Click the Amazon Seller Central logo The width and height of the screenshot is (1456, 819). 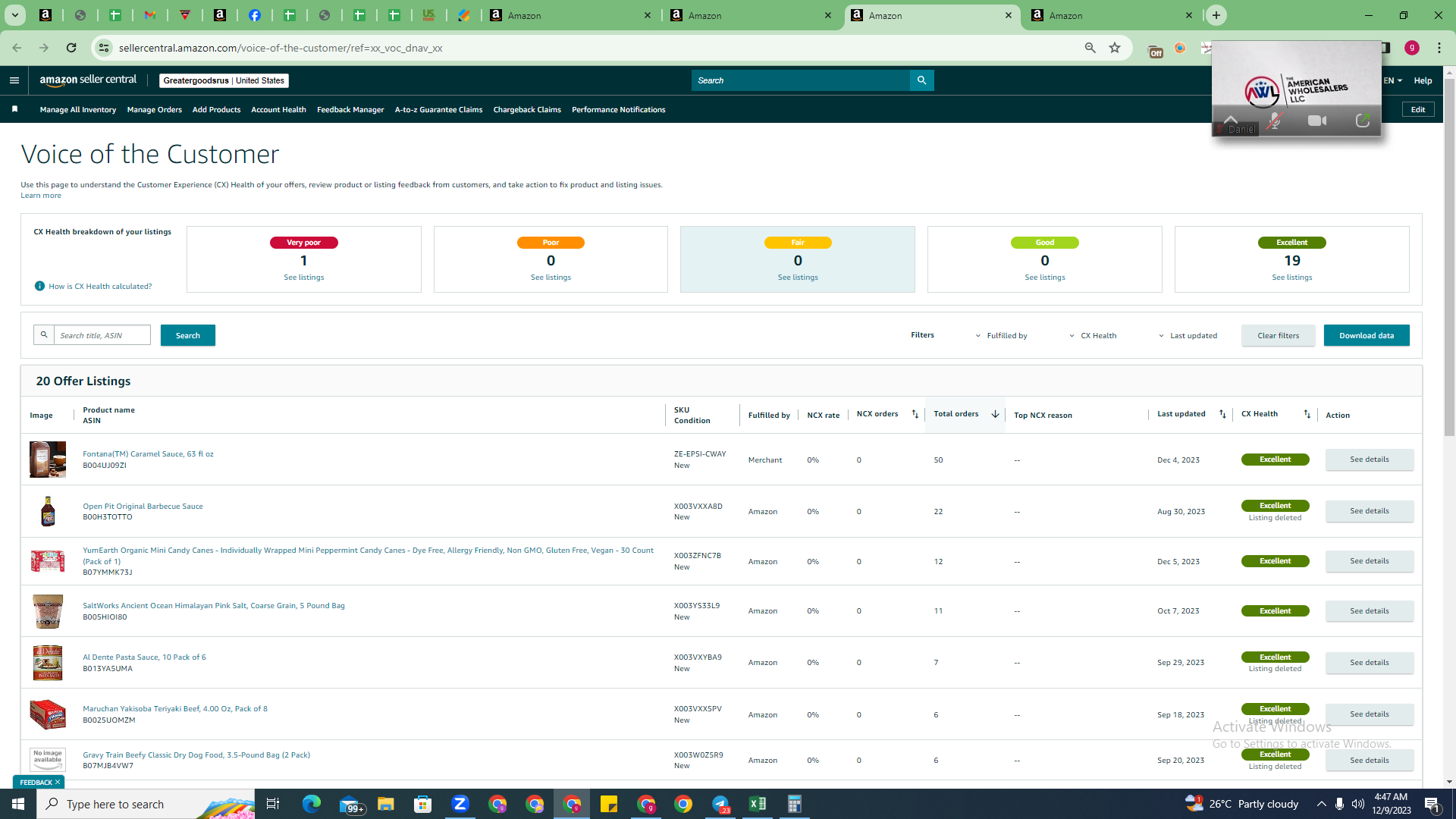coord(89,80)
